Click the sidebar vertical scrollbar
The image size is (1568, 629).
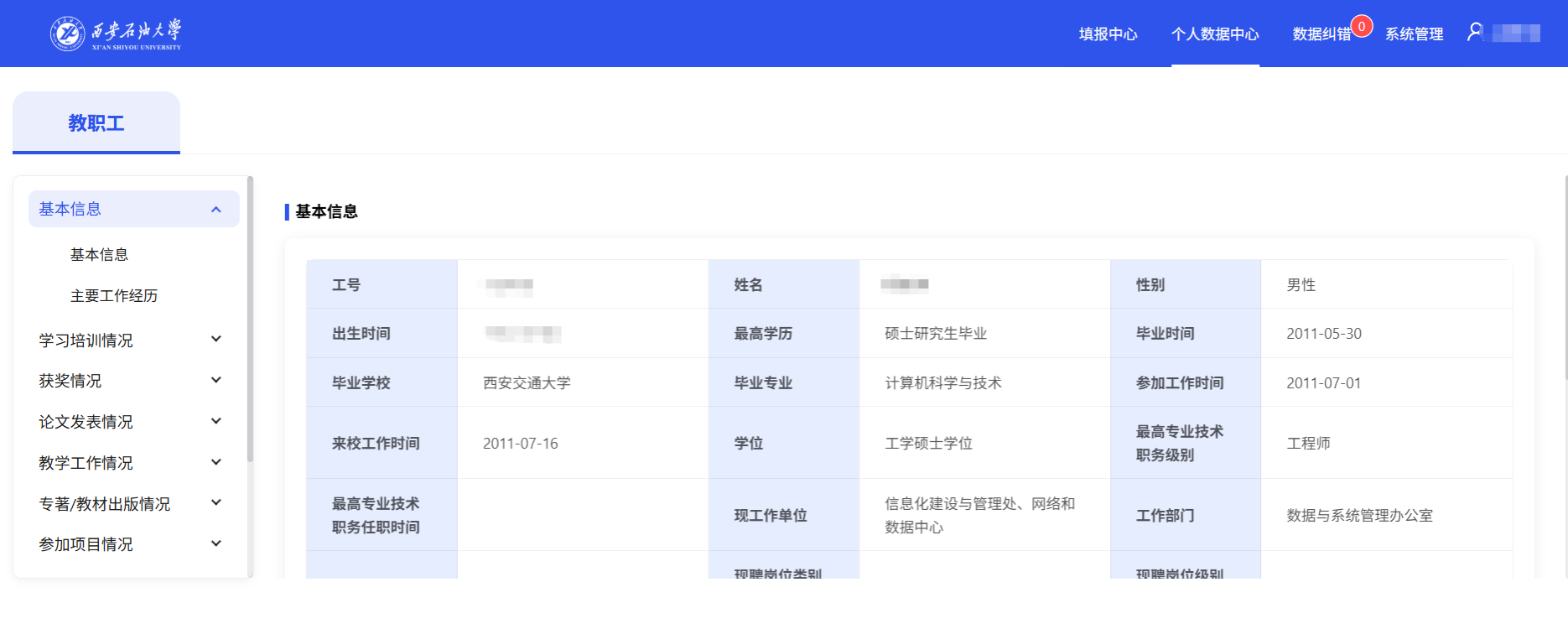[x=250, y=319]
